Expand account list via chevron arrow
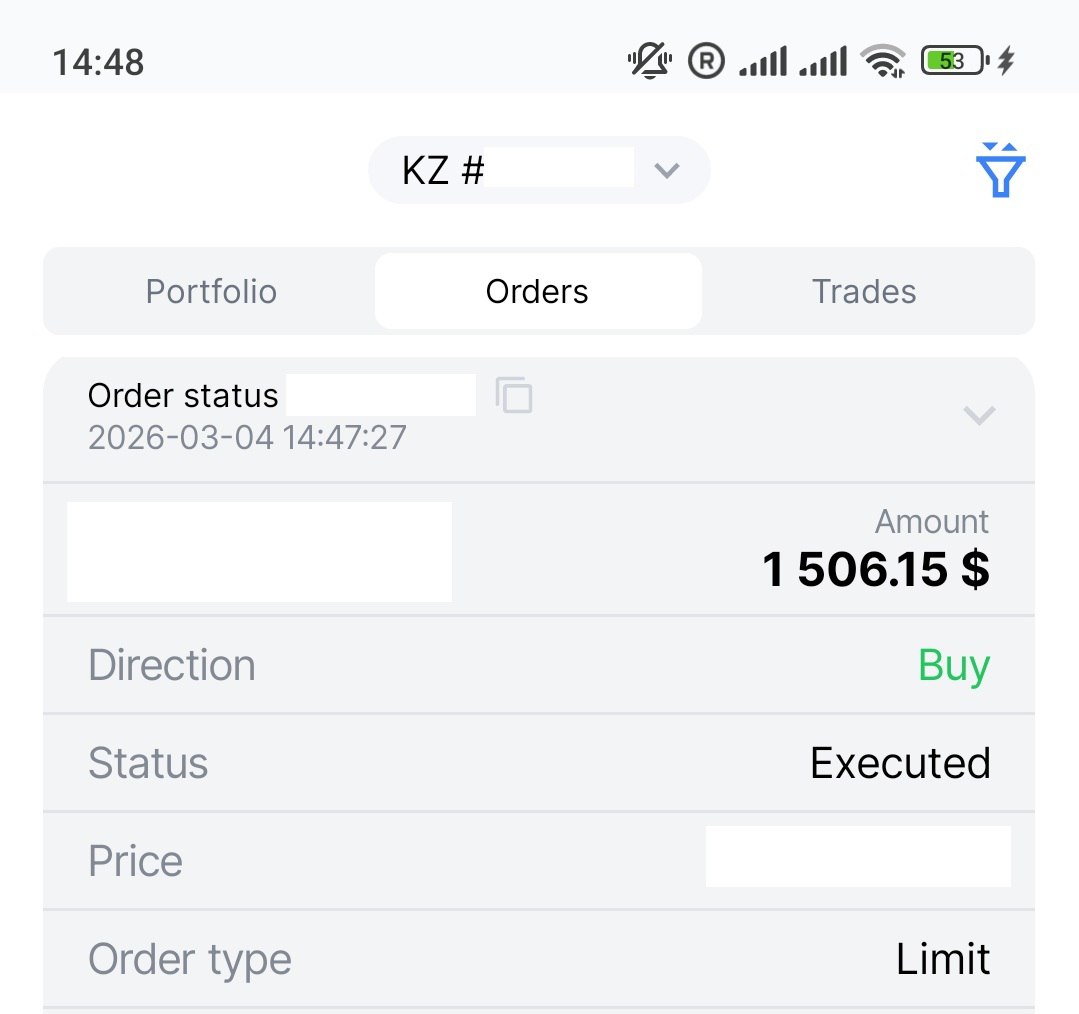The height and width of the screenshot is (1014, 1079). pyautogui.click(x=667, y=171)
